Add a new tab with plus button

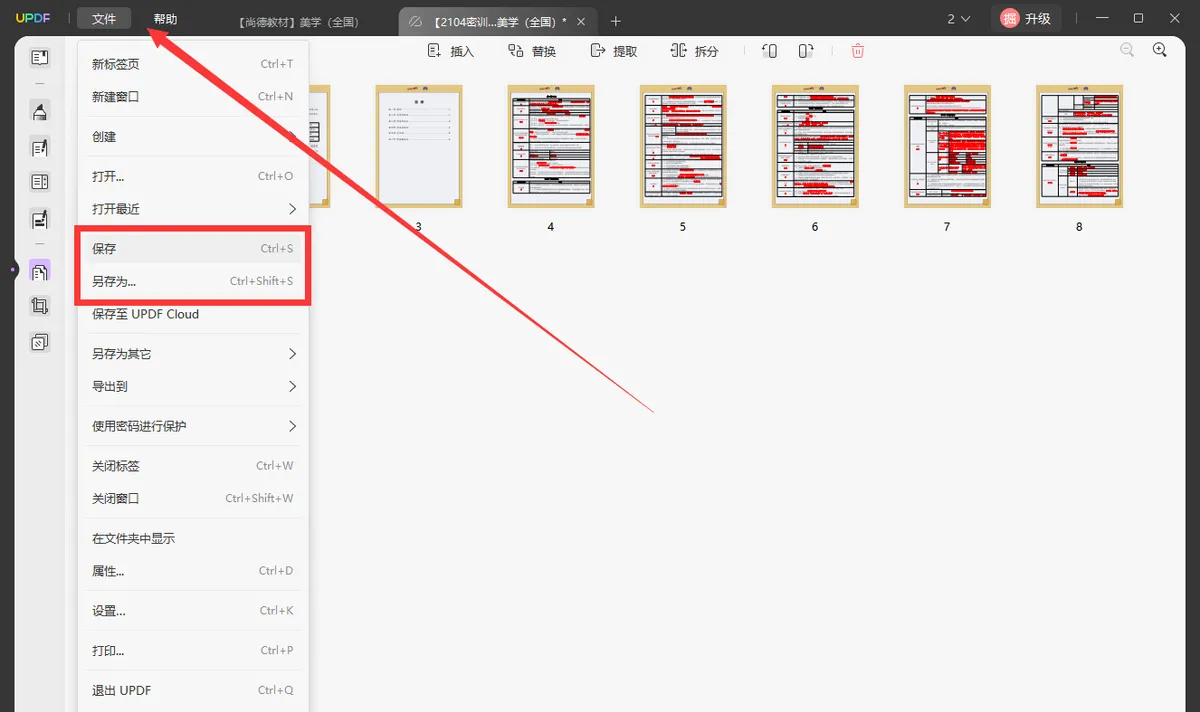coord(616,21)
